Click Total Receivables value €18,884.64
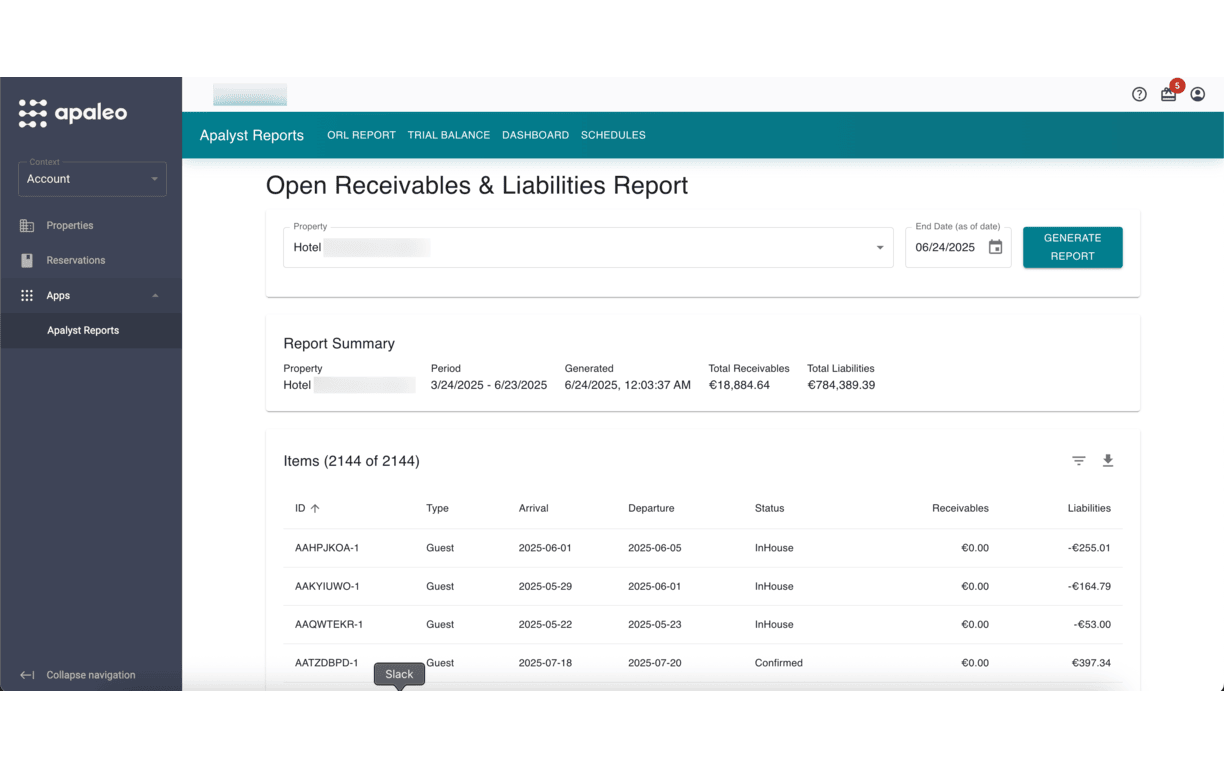This screenshot has height=768, width=1224. click(x=739, y=385)
